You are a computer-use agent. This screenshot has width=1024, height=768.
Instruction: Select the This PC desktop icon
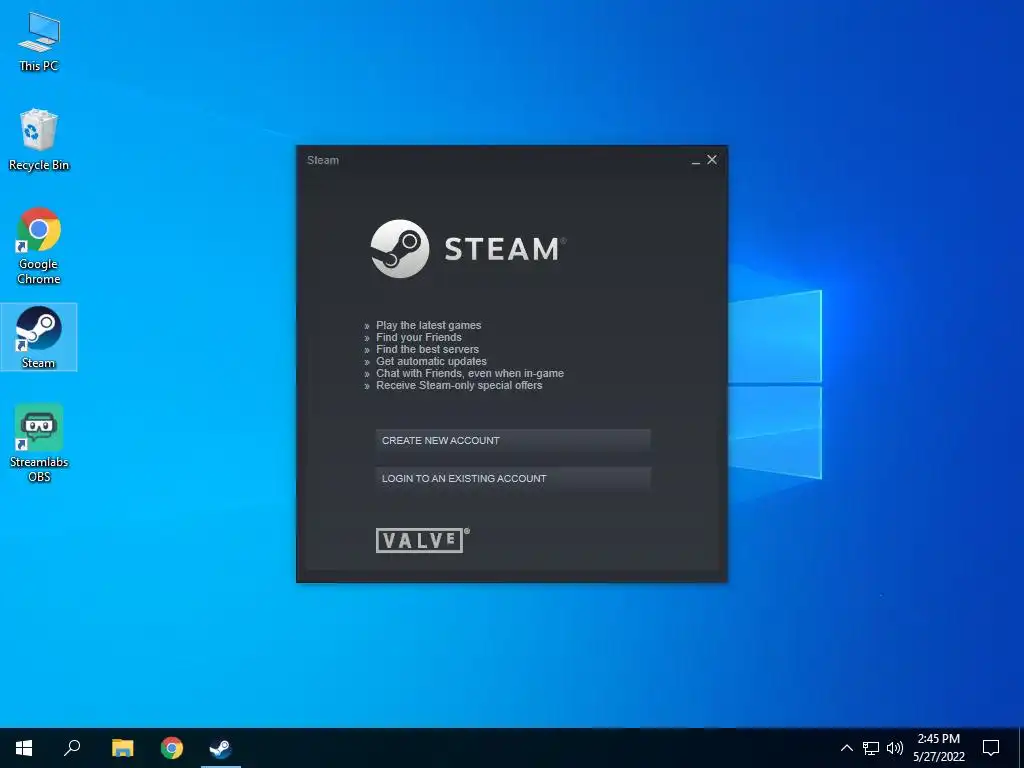pyautogui.click(x=39, y=41)
